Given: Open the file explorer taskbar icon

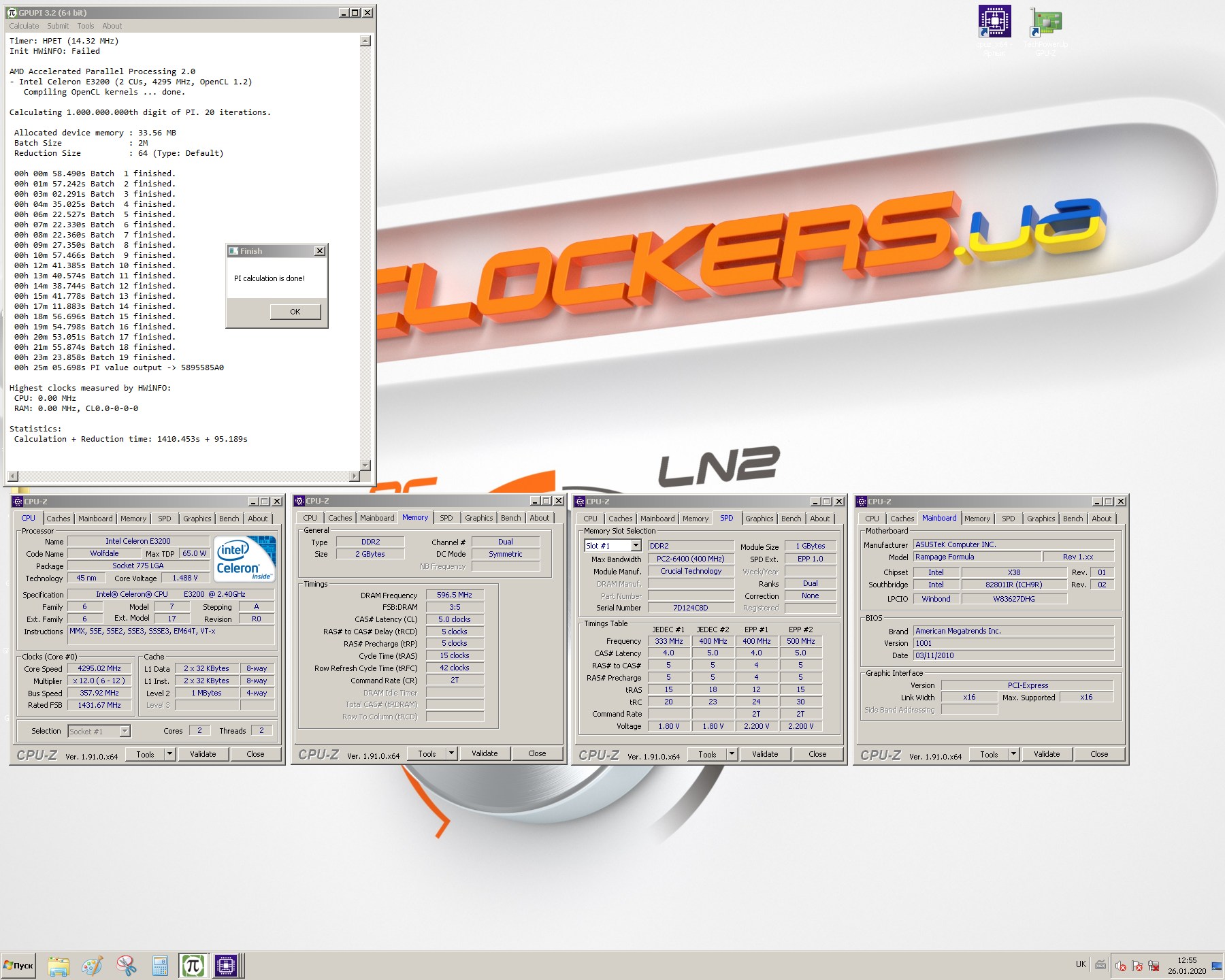Looking at the screenshot, I should tap(59, 966).
